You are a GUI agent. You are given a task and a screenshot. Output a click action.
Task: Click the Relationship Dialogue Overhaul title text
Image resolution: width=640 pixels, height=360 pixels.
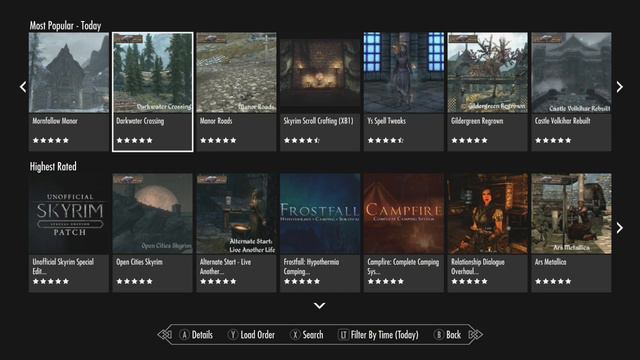click(x=478, y=267)
